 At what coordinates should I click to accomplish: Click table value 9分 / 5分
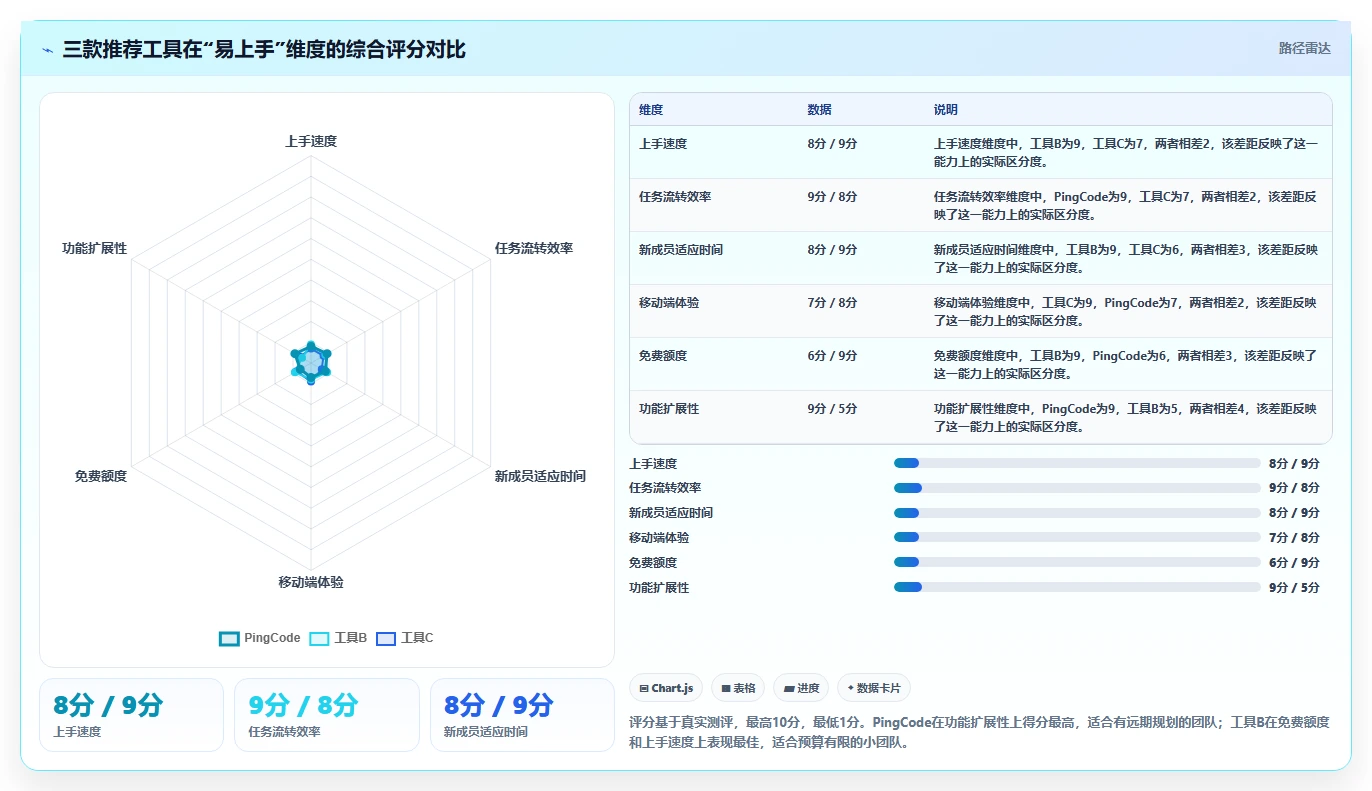click(832, 409)
